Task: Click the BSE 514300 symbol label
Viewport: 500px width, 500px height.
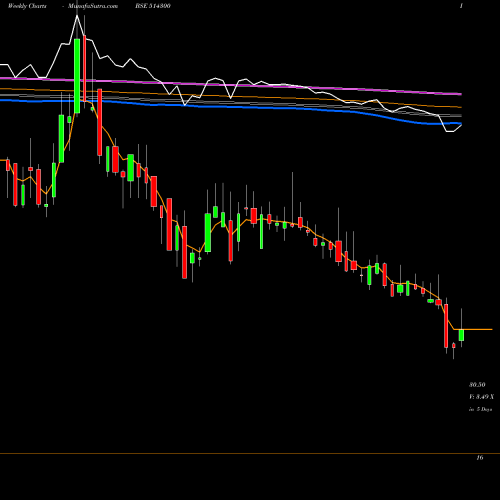Action: point(153,6)
